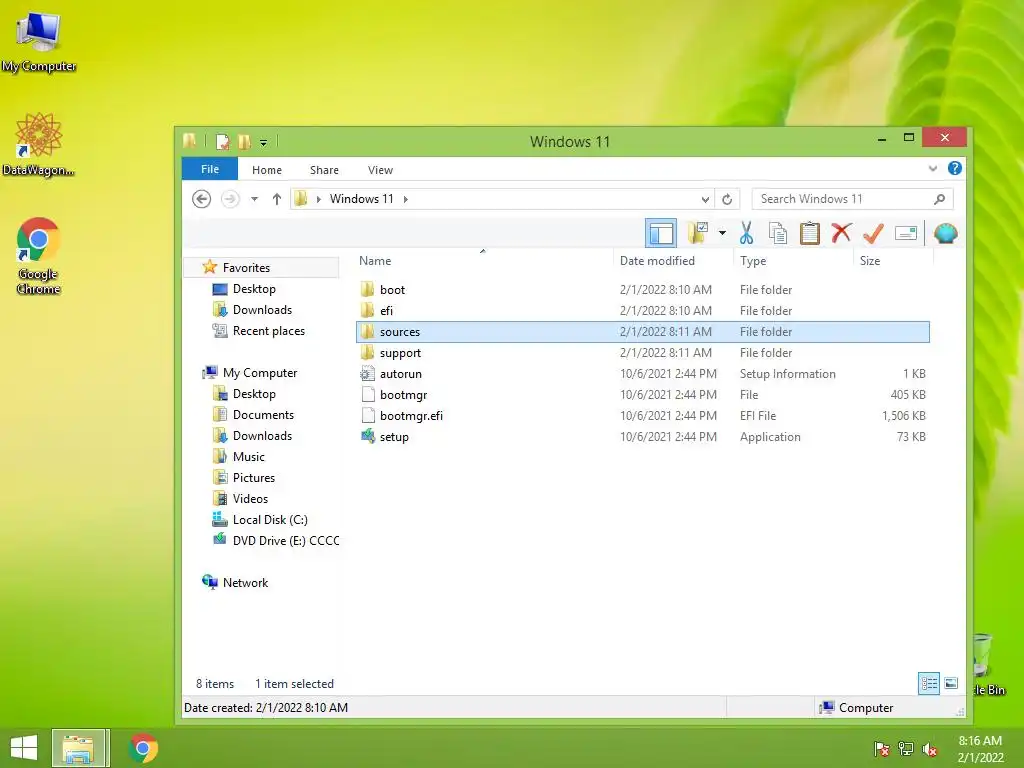1024x768 pixels.
Task: Open Downloads under Favorites
Action: (x=262, y=310)
